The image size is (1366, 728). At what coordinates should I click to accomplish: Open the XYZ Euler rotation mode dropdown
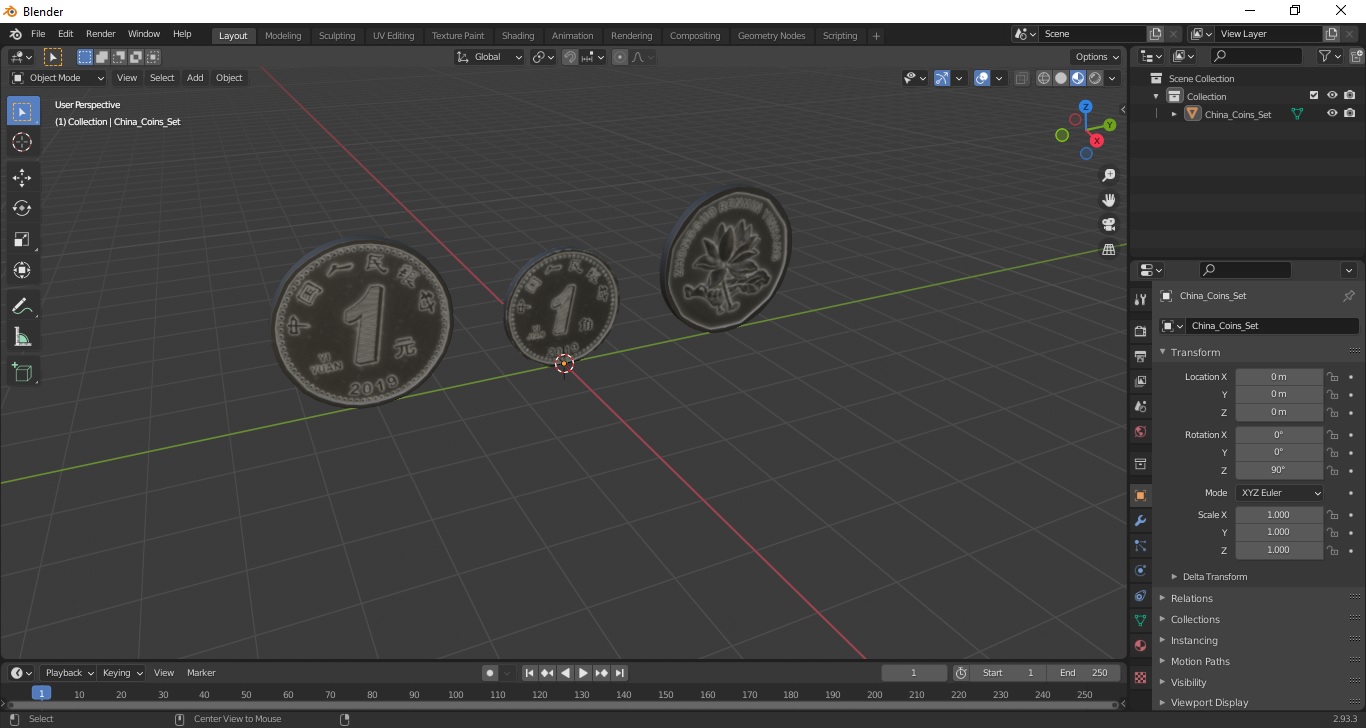click(x=1280, y=493)
